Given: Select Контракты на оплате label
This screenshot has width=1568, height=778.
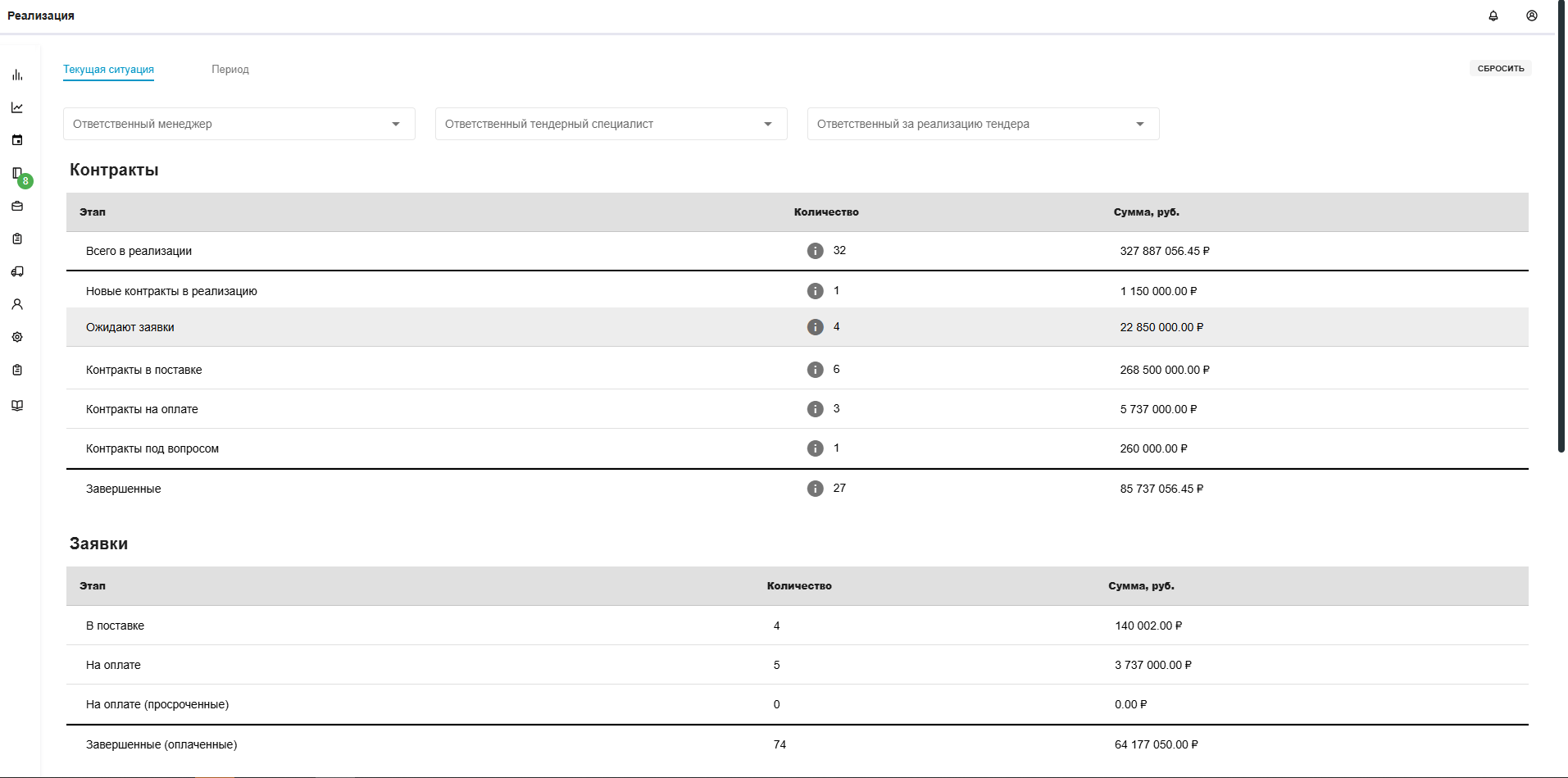Looking at the screenshot, I should click(x=142, y=409).
